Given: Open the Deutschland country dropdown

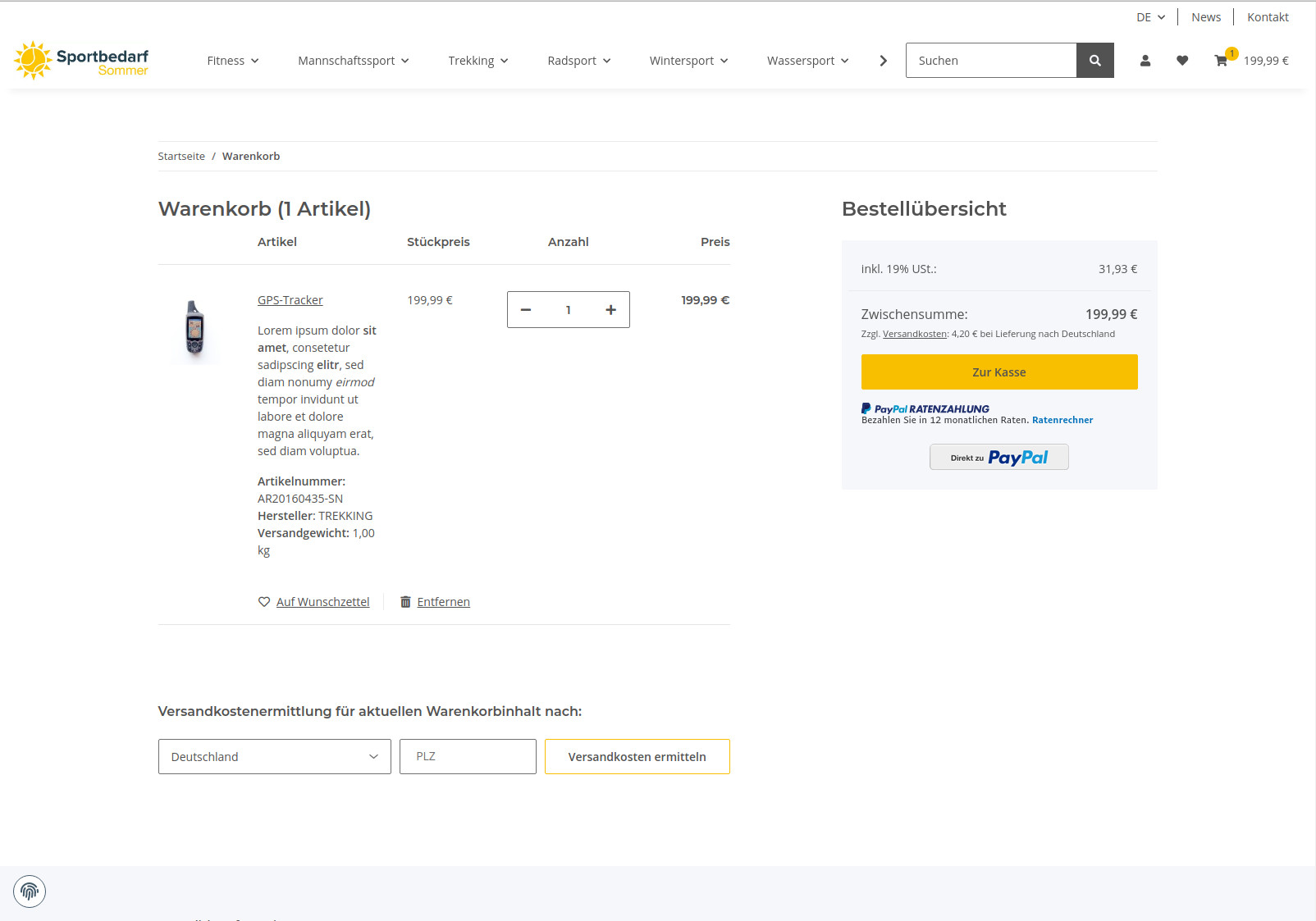Looking at the screenshot, I should click(274, 756).
